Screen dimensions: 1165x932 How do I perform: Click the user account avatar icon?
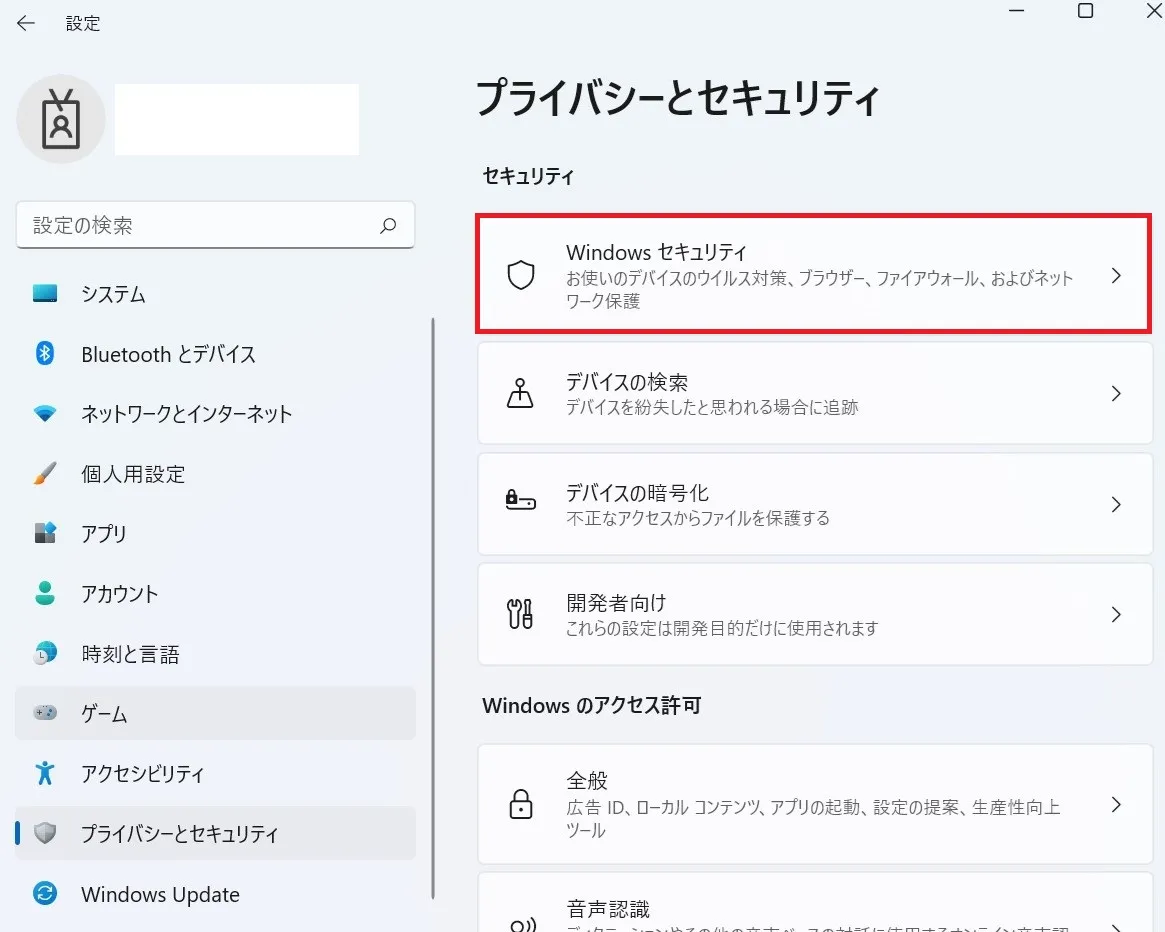coord(61,119)
